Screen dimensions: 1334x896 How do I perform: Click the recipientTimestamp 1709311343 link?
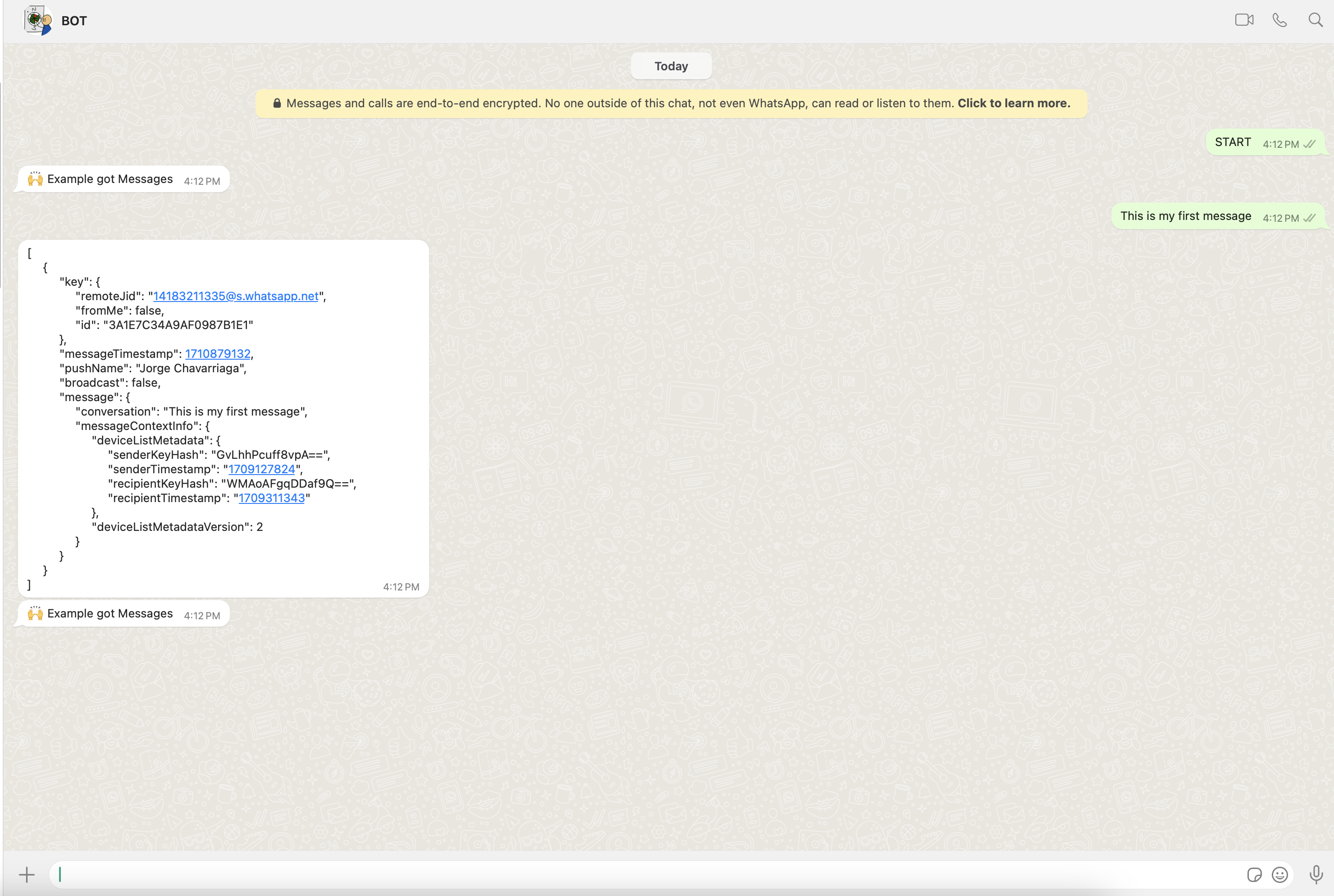[271, 498]
